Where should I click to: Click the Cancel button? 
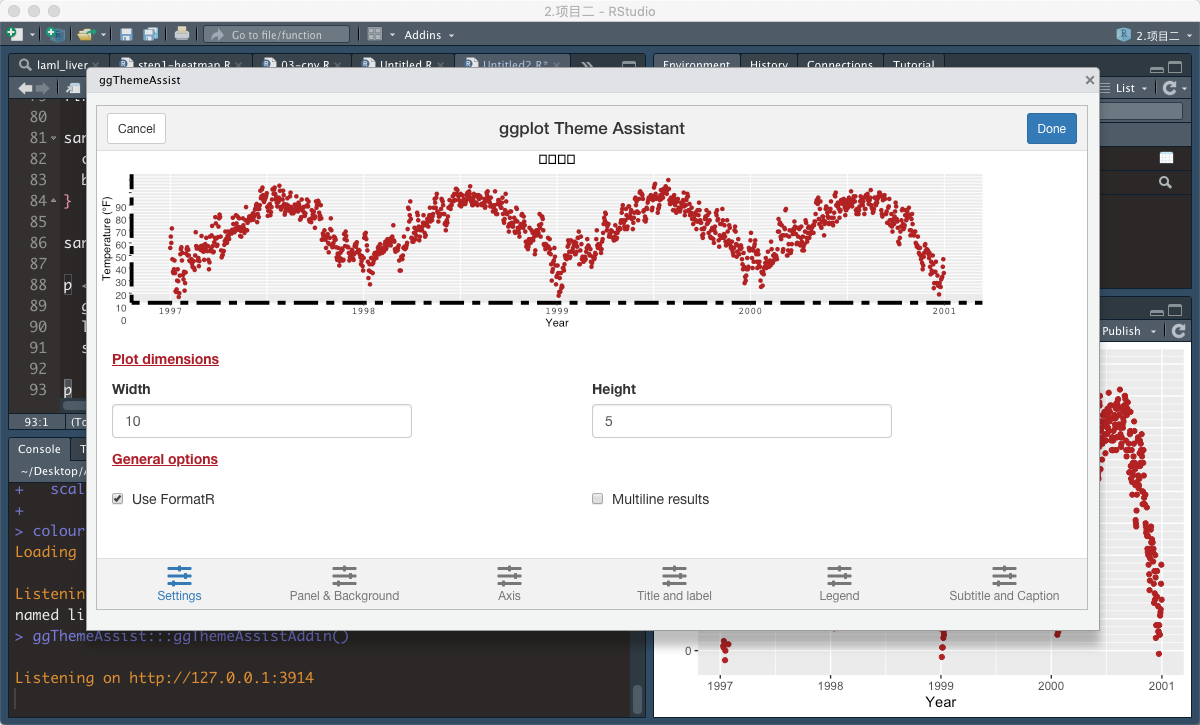coord(137,129)
